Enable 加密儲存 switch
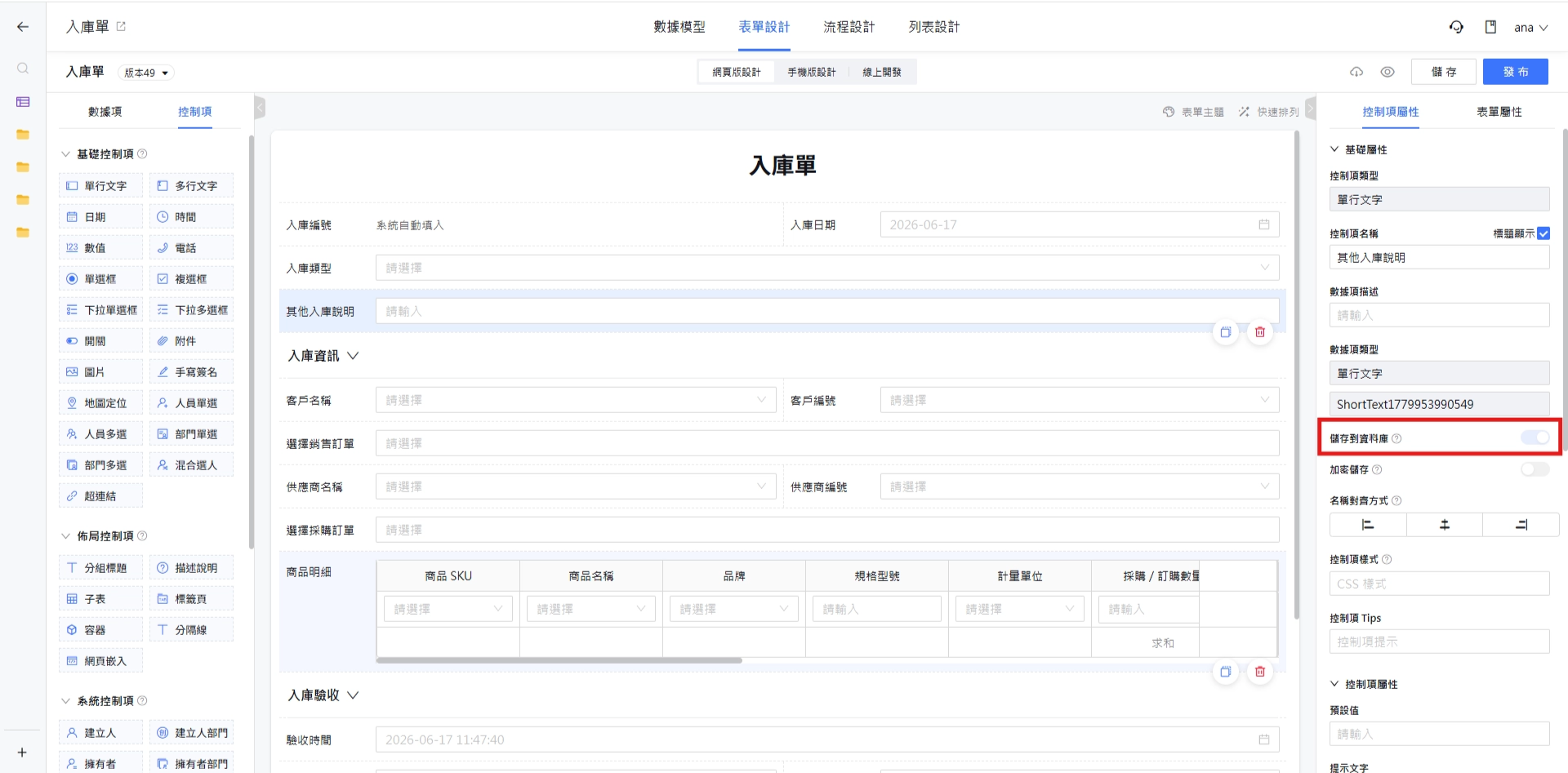 pos(1535,469)
